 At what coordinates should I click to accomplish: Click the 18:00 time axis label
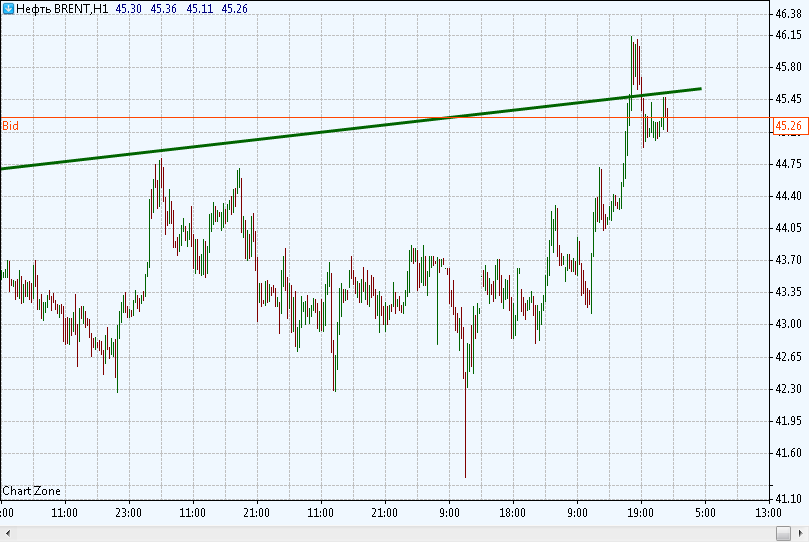512,513
